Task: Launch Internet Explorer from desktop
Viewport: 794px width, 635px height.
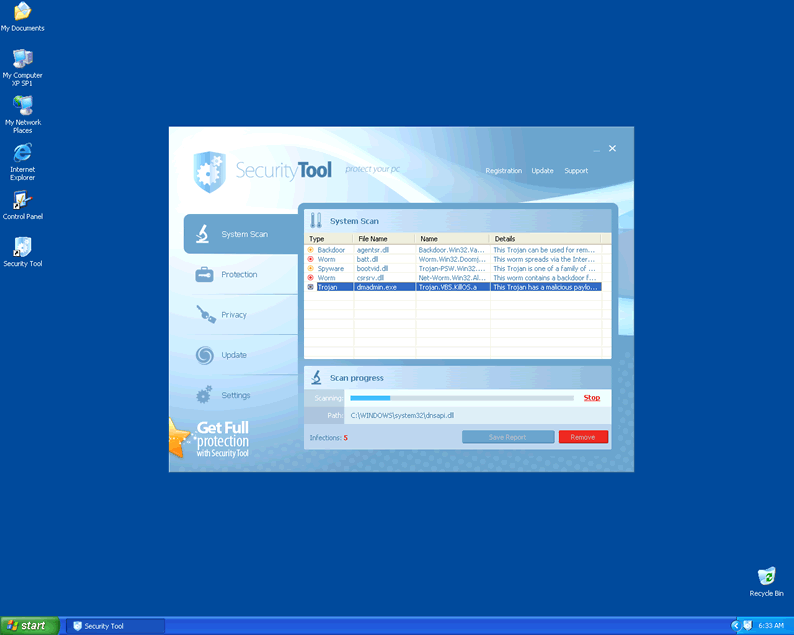Action: 22,154
